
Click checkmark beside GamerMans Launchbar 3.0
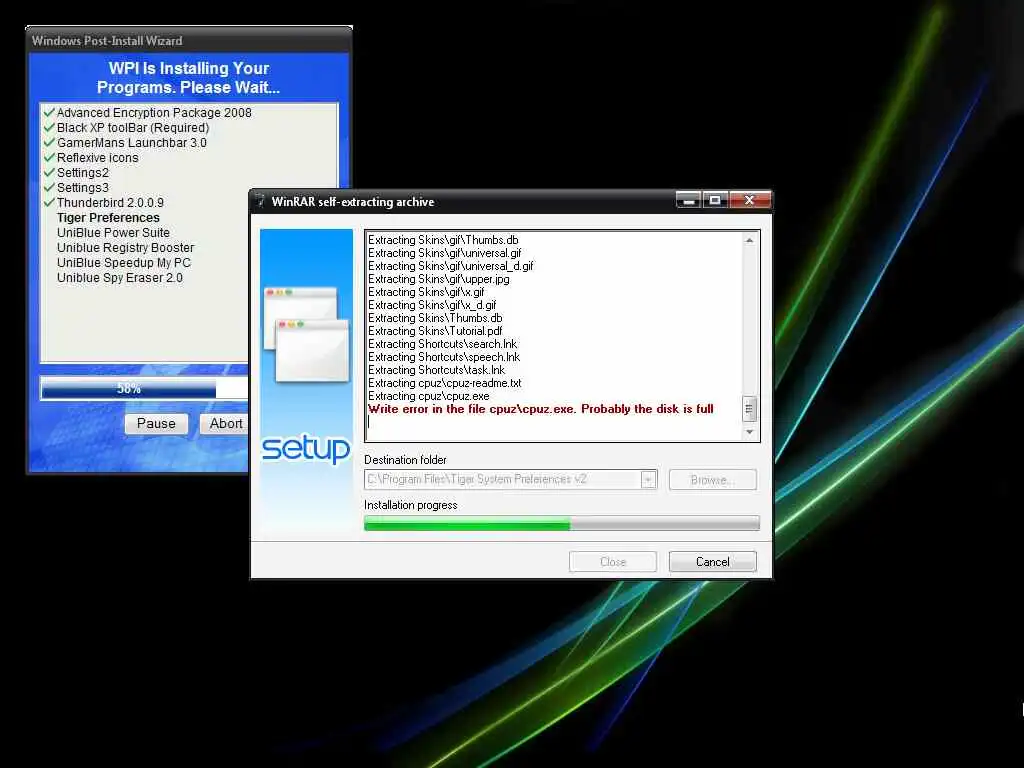[49, 142]
